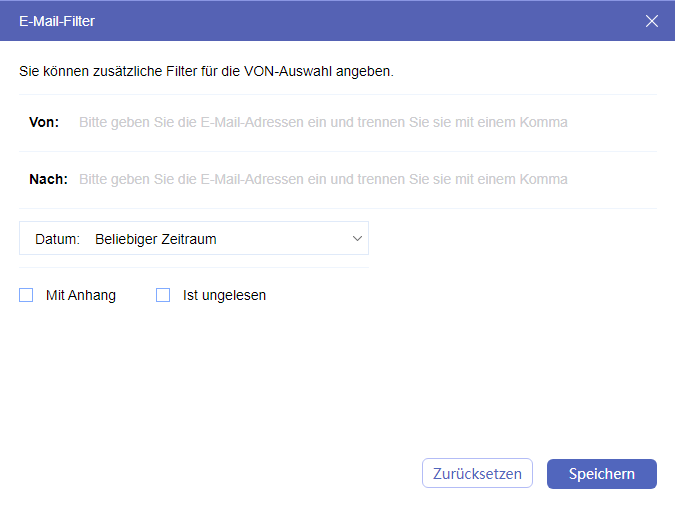Select the 'Beliebiger Zeitraum' value text
The image size is (675, 507).
tap(156, 239)
